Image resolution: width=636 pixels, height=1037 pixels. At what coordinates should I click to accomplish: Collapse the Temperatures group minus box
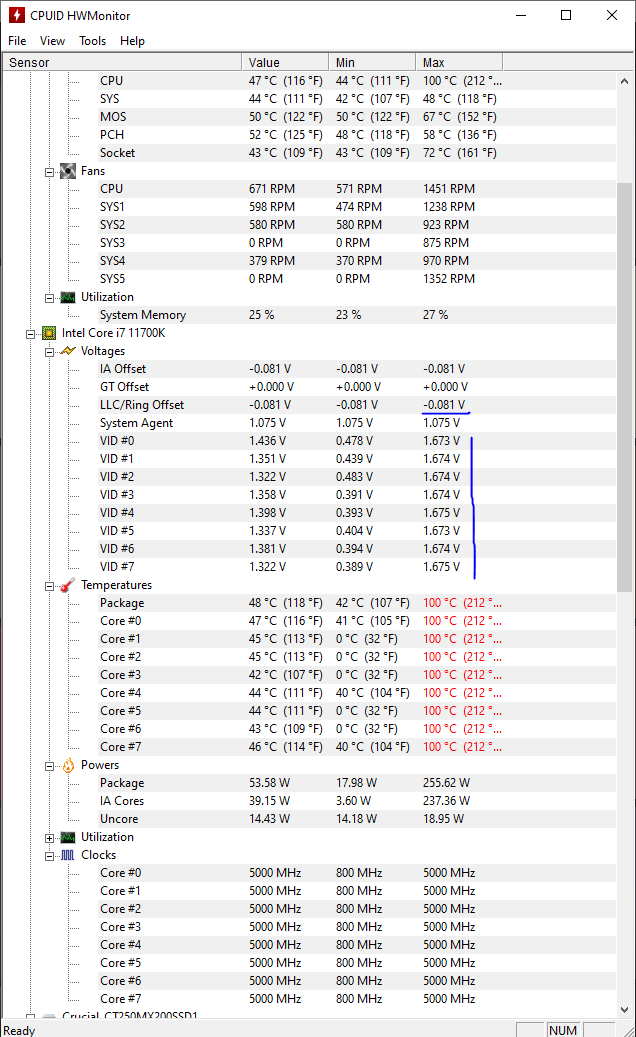49,585
